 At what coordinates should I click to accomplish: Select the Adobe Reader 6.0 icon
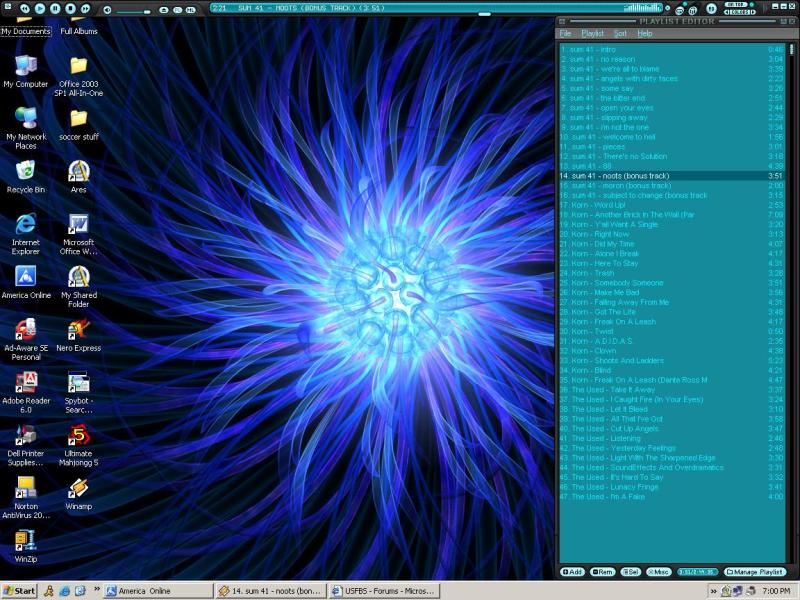[x=26, y=392]
